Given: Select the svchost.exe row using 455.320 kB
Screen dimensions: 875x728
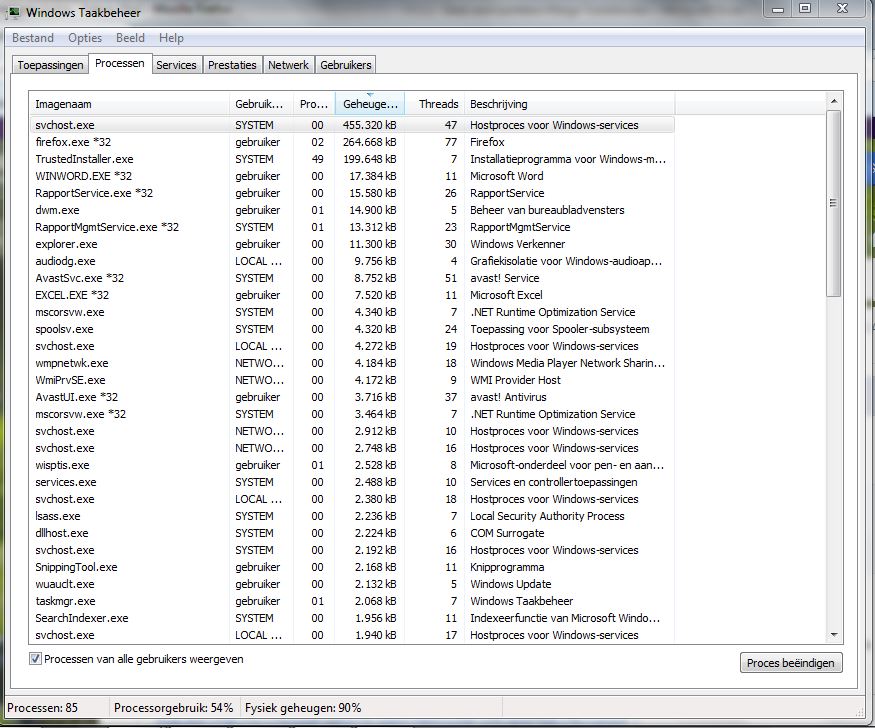Looking at the screenshot, I should (352, 125).
